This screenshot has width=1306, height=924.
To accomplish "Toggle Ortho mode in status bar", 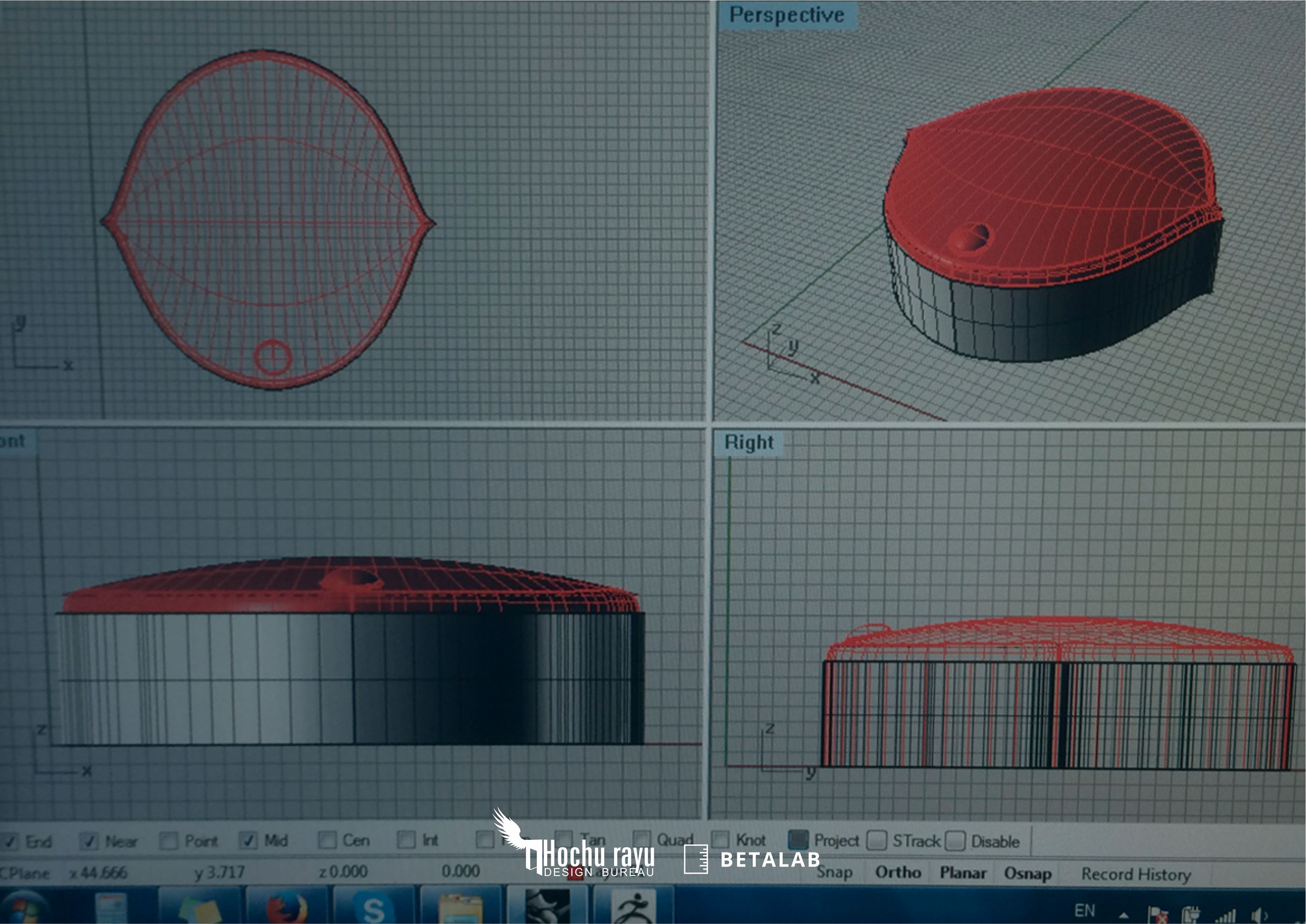I will tap(897, 872).
